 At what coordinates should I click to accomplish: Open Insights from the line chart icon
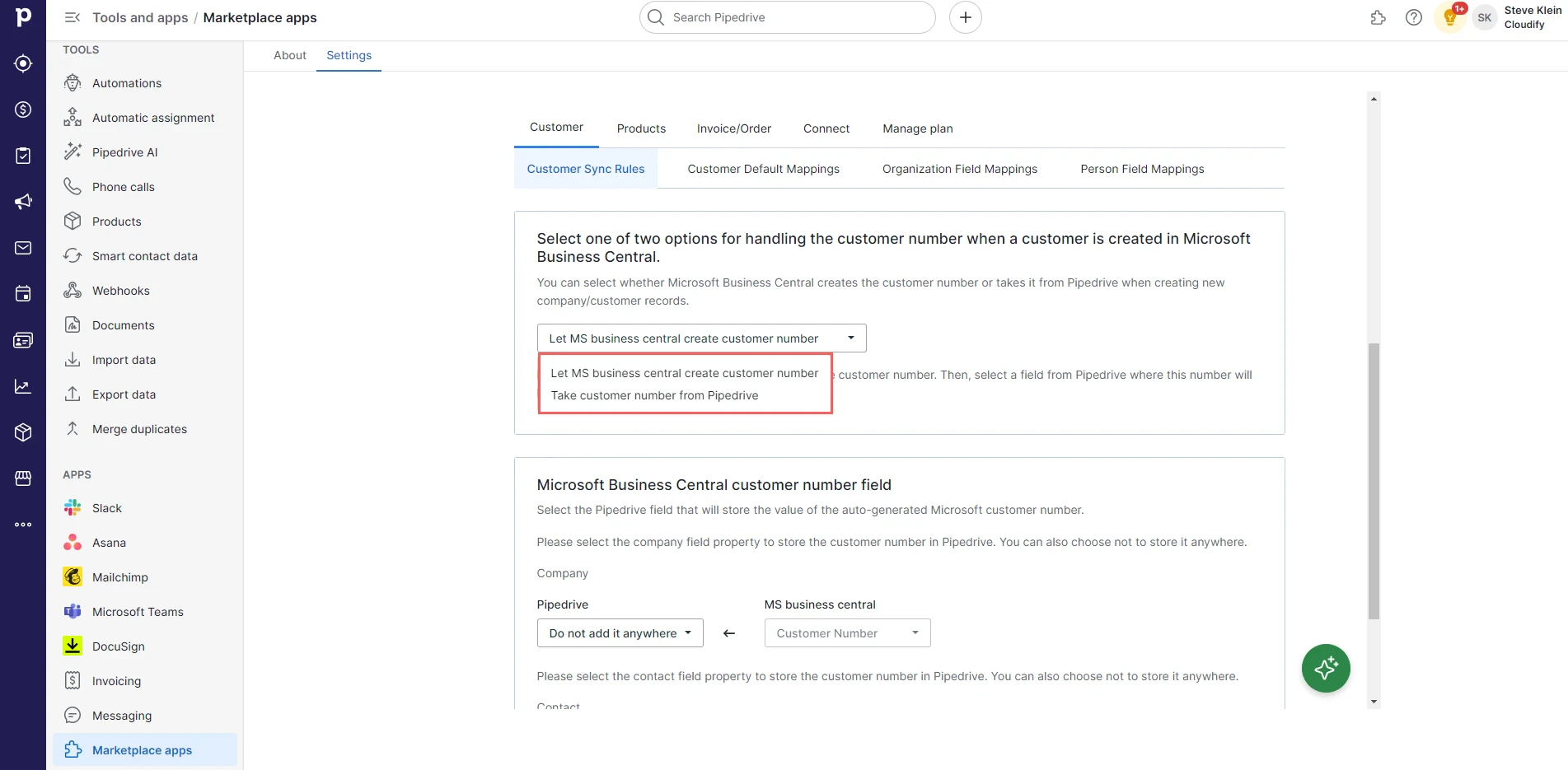(x=23, y=386)
